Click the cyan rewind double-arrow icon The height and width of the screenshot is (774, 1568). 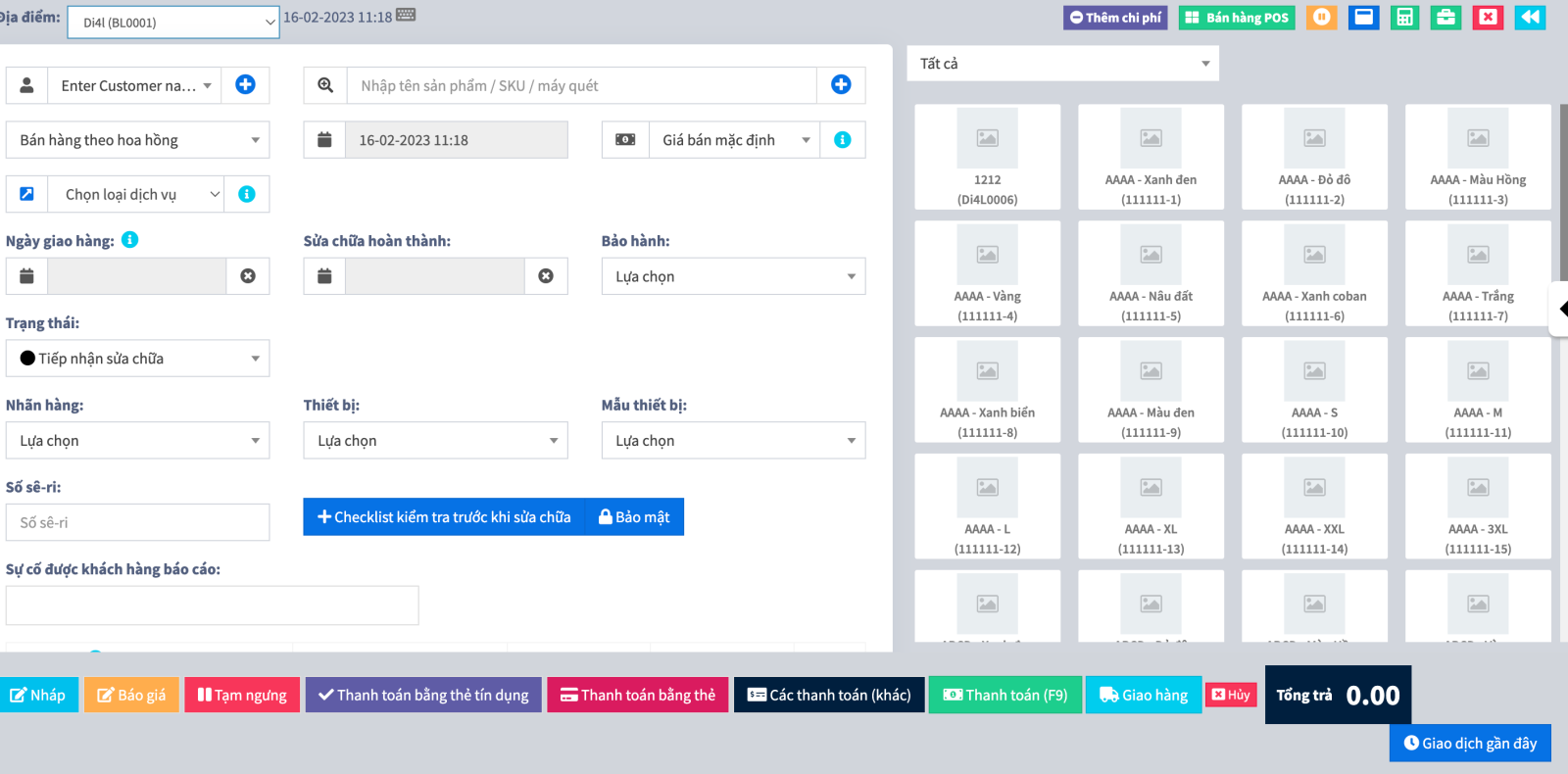[1530, 18]
